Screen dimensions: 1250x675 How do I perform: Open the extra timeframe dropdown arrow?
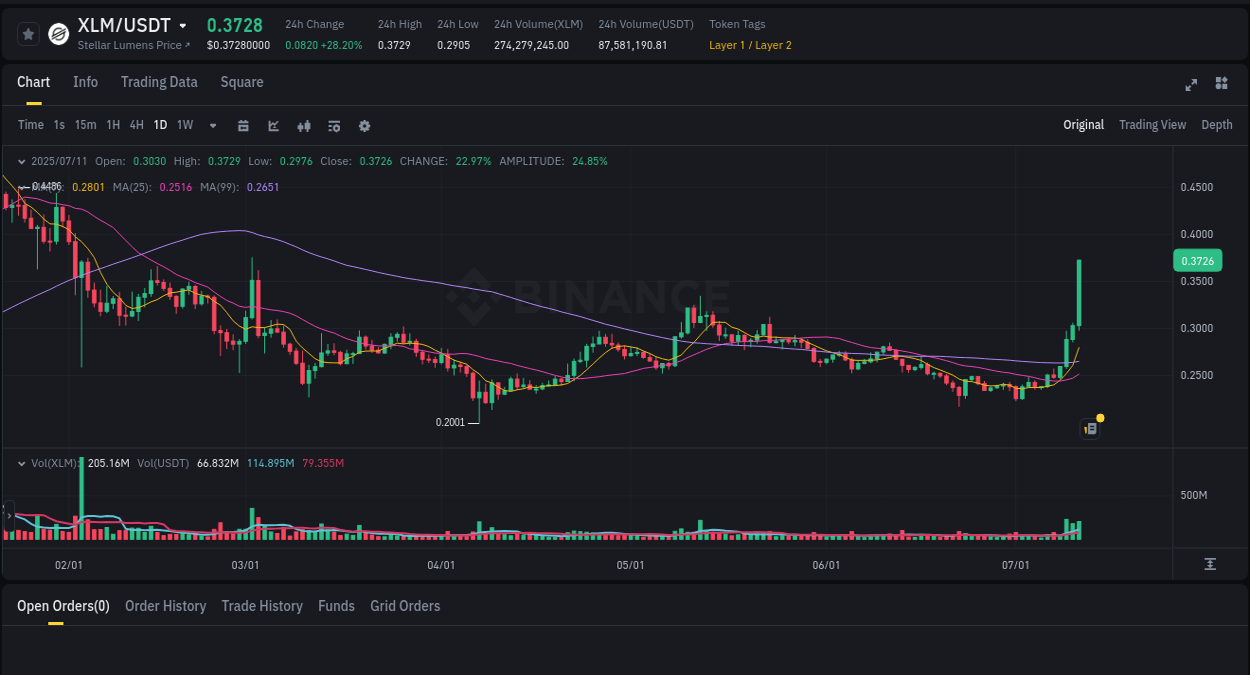point(212,125)
